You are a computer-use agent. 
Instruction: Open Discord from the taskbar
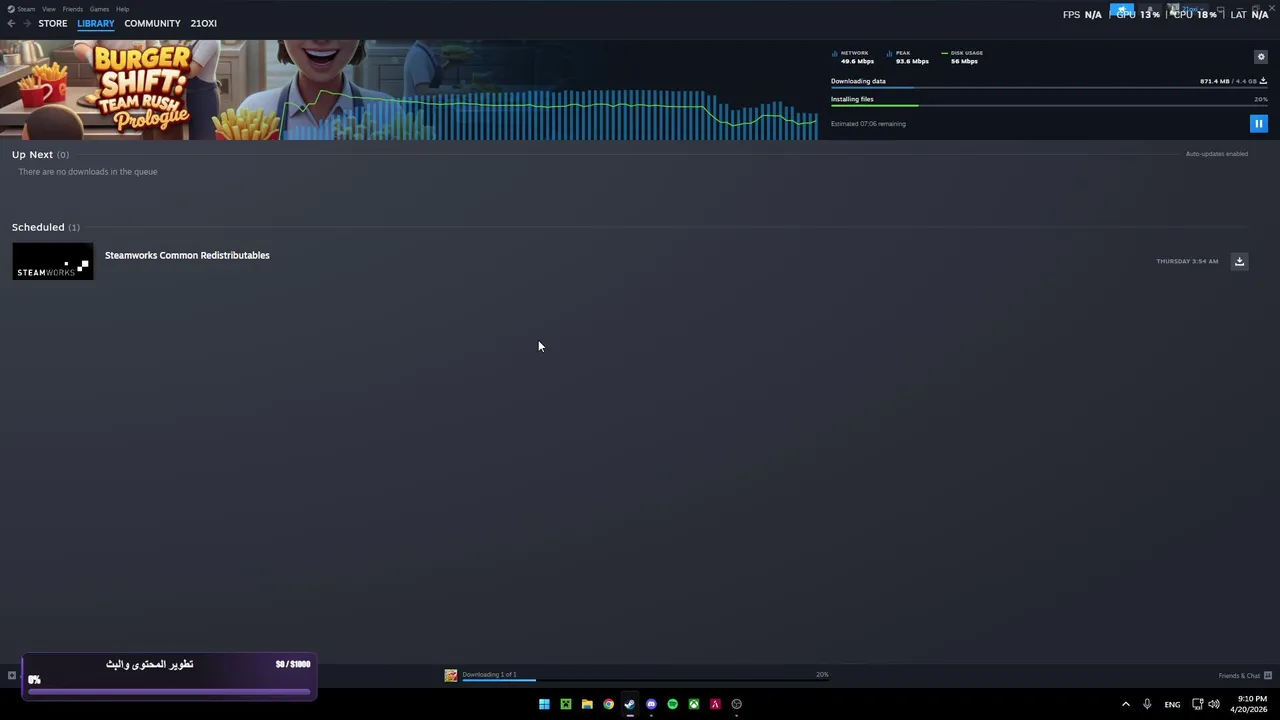click(x=651, y=704)
